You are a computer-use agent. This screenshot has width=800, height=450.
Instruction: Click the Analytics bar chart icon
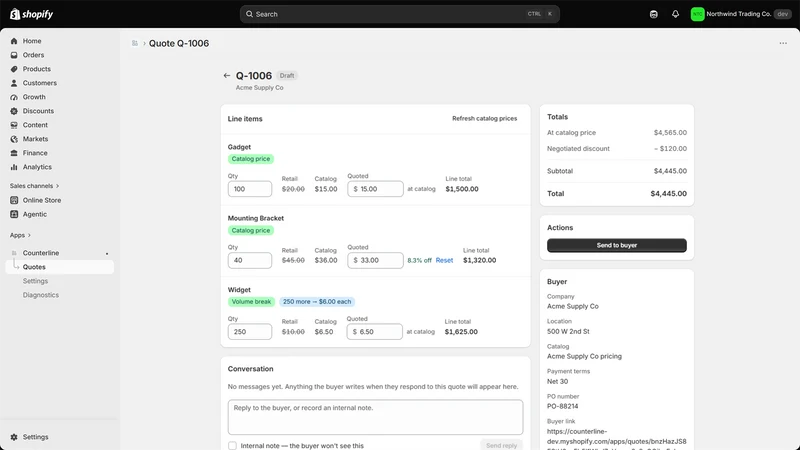coord(14,167)
